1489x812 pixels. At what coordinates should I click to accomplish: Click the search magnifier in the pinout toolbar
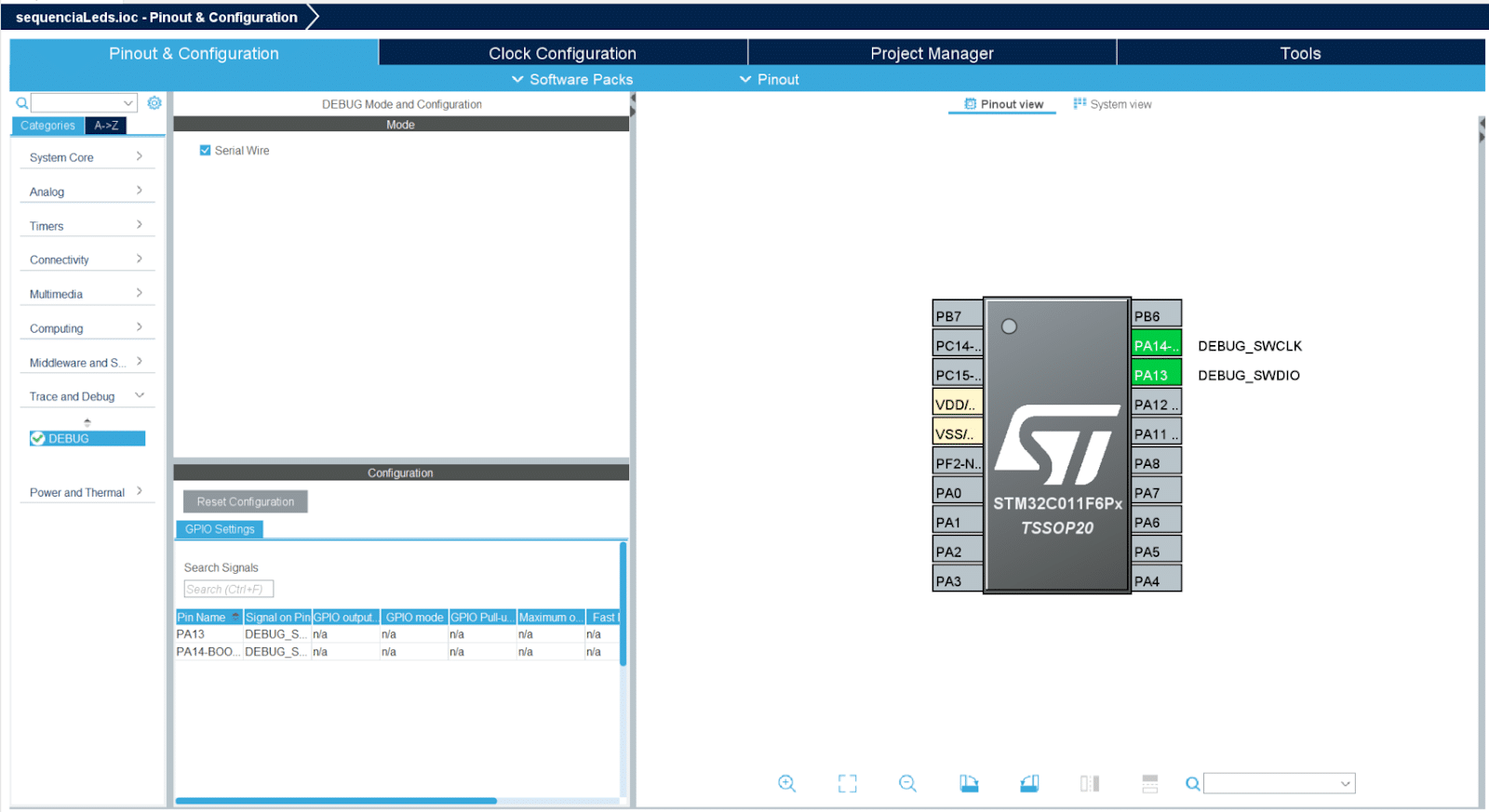click(x=1192, y=784)
